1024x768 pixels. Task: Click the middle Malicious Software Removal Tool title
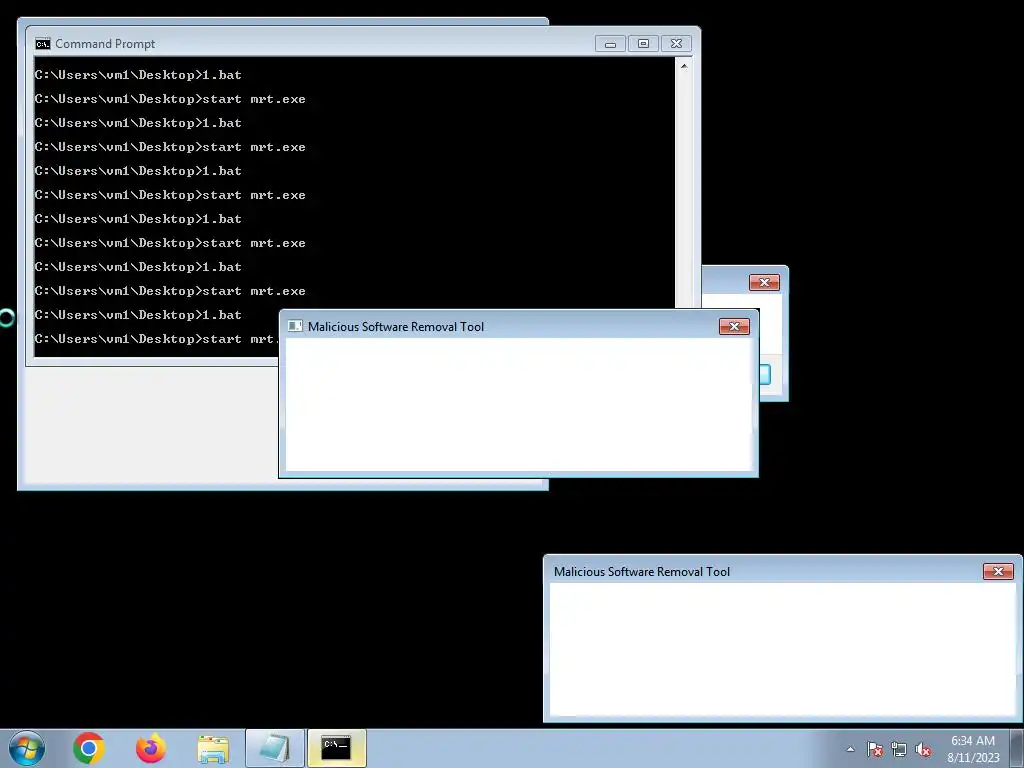pyautogui.click(x=396, y=327)
